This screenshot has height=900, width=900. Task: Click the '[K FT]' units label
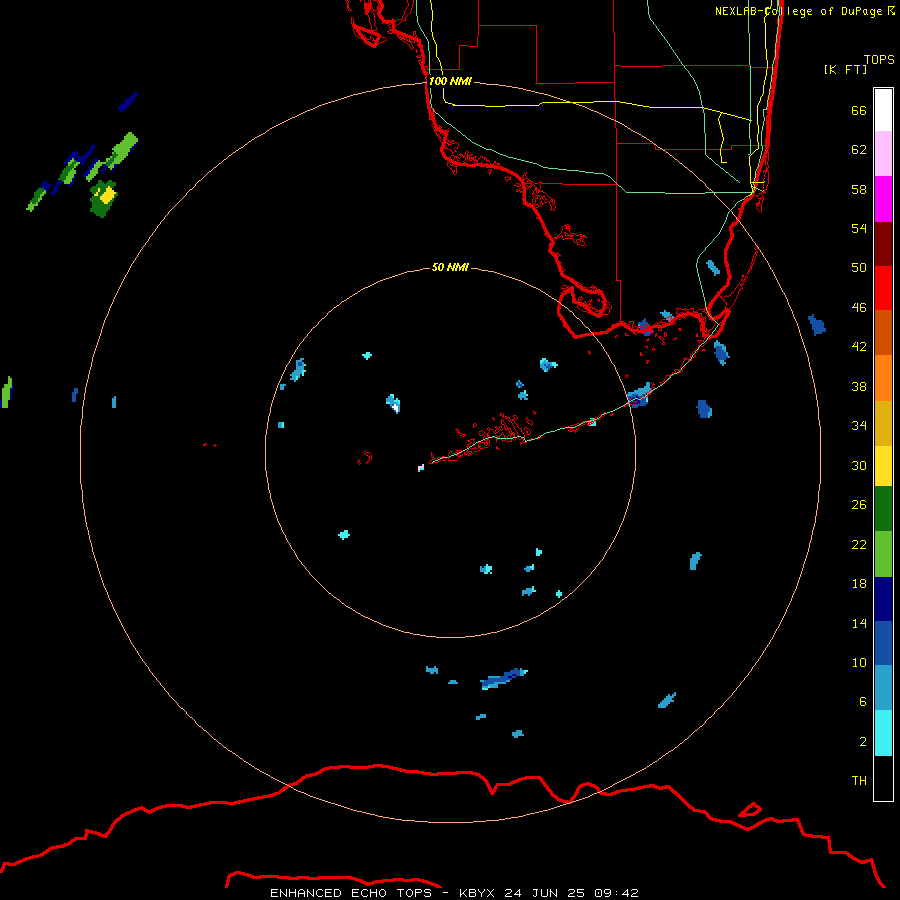(x=845, y=69)
